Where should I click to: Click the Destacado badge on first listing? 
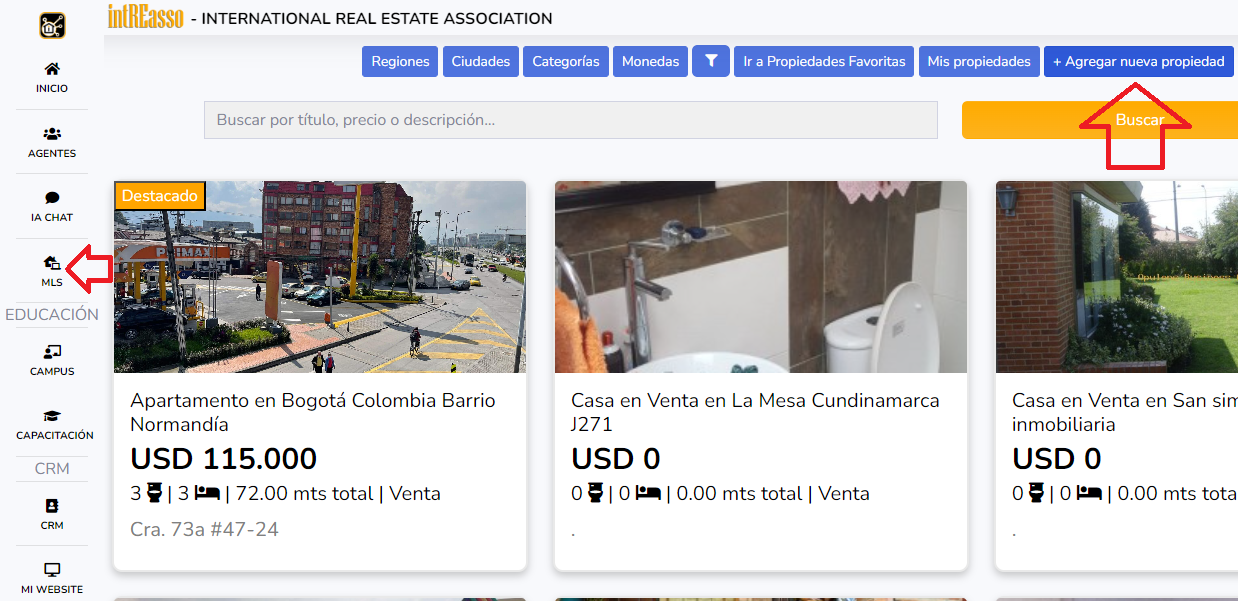point(160,196)
